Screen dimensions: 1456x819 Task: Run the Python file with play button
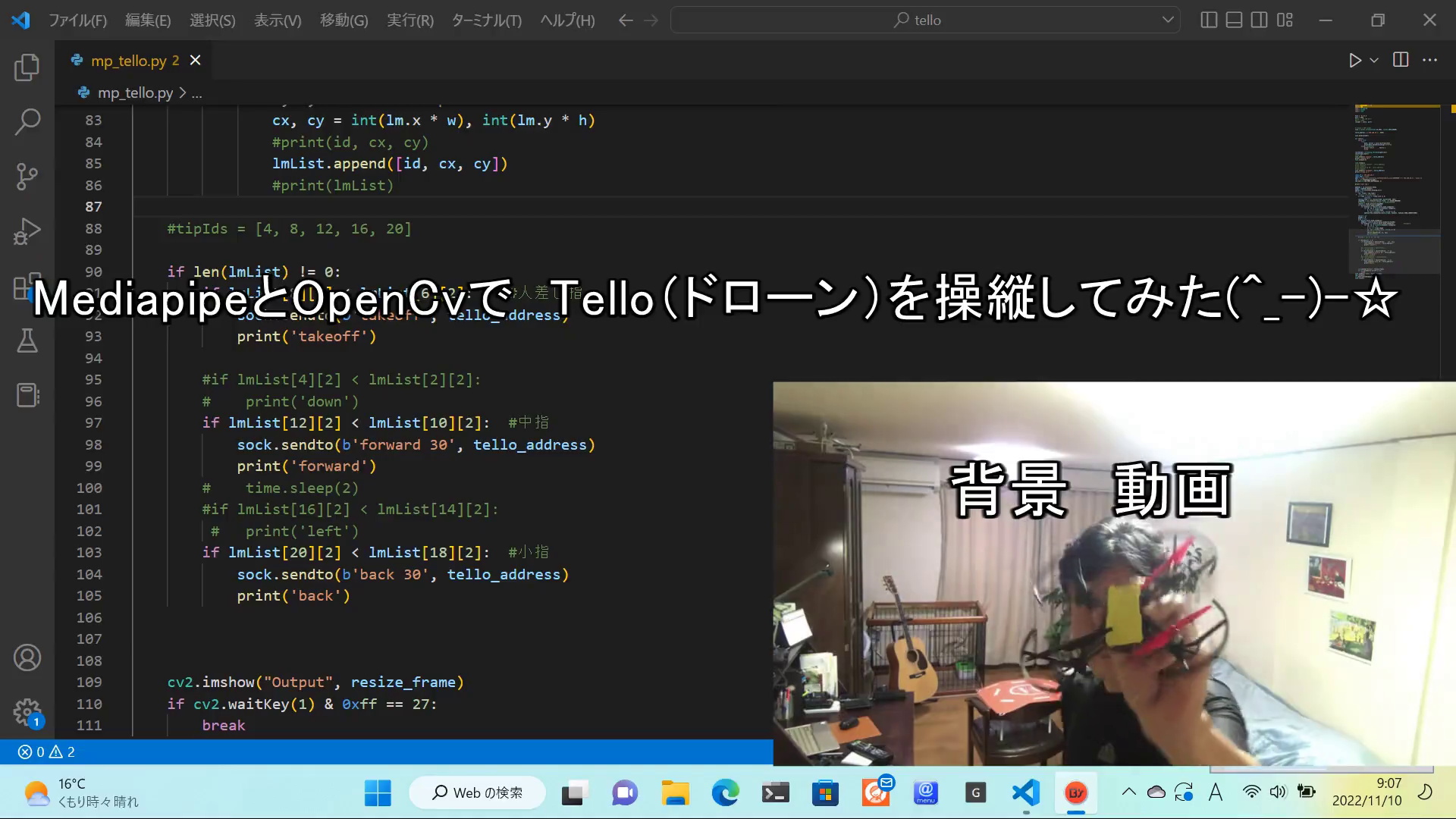[1354, 60]
